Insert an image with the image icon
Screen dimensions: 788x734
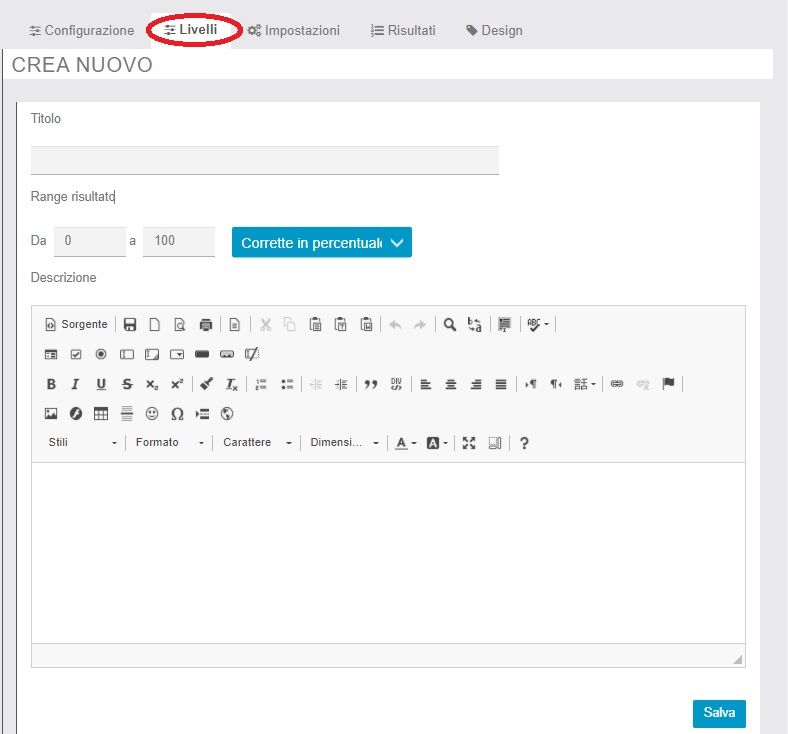click(x=51, y=413)
